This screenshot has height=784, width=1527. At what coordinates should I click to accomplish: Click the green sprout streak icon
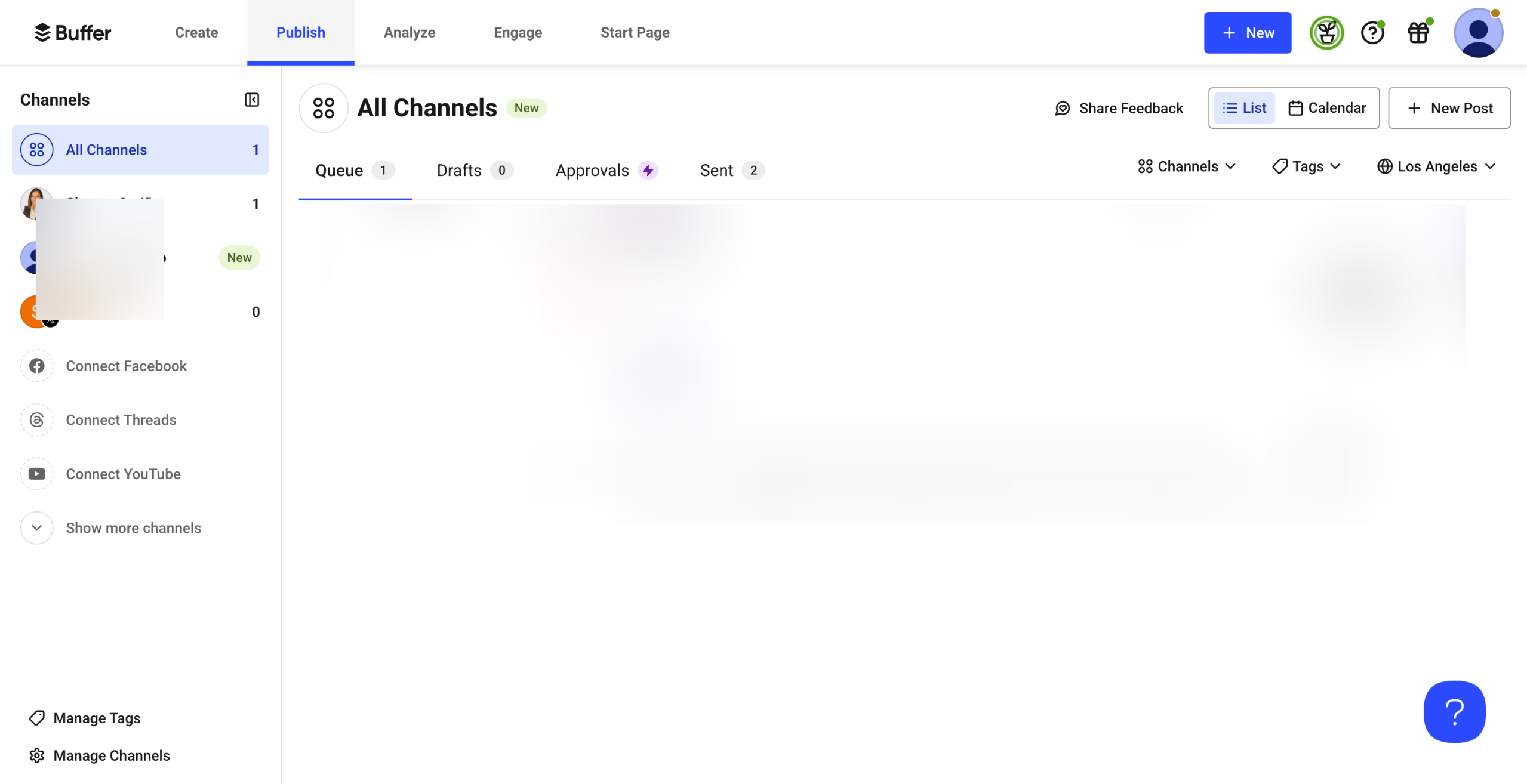1326,33
